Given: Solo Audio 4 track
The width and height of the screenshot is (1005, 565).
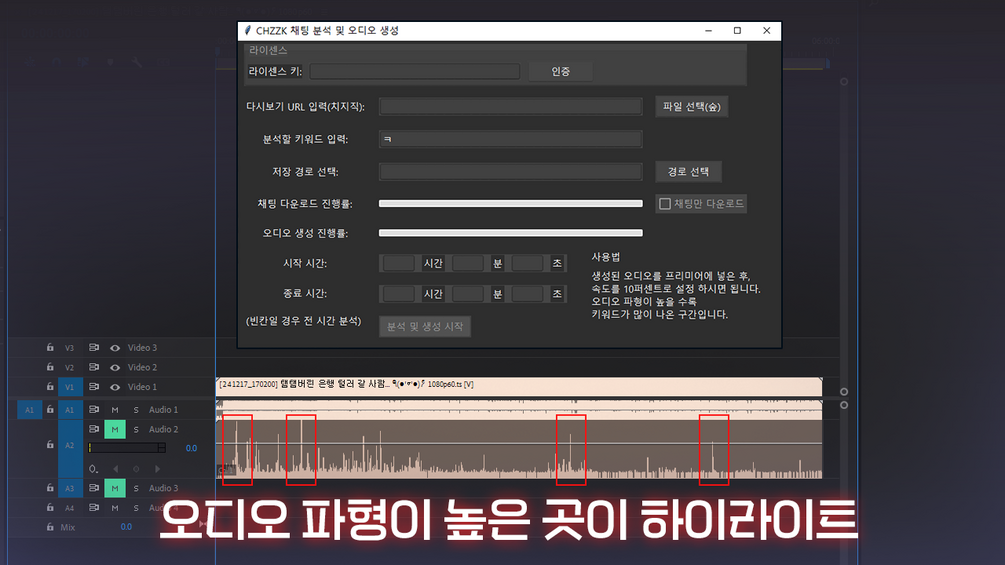Looking at the screenshot, I should pos(136,508).
